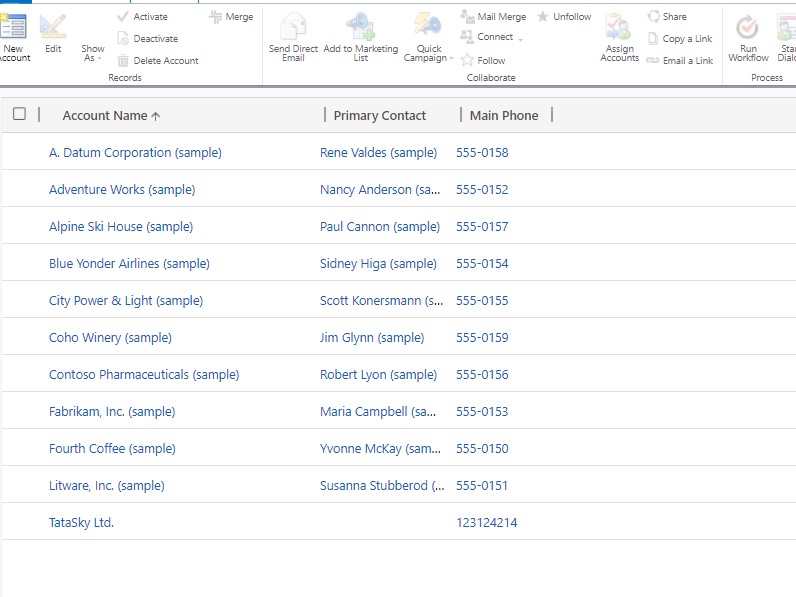Click Delete Account trash icon
796x597 pixels.
click(123, 61)
